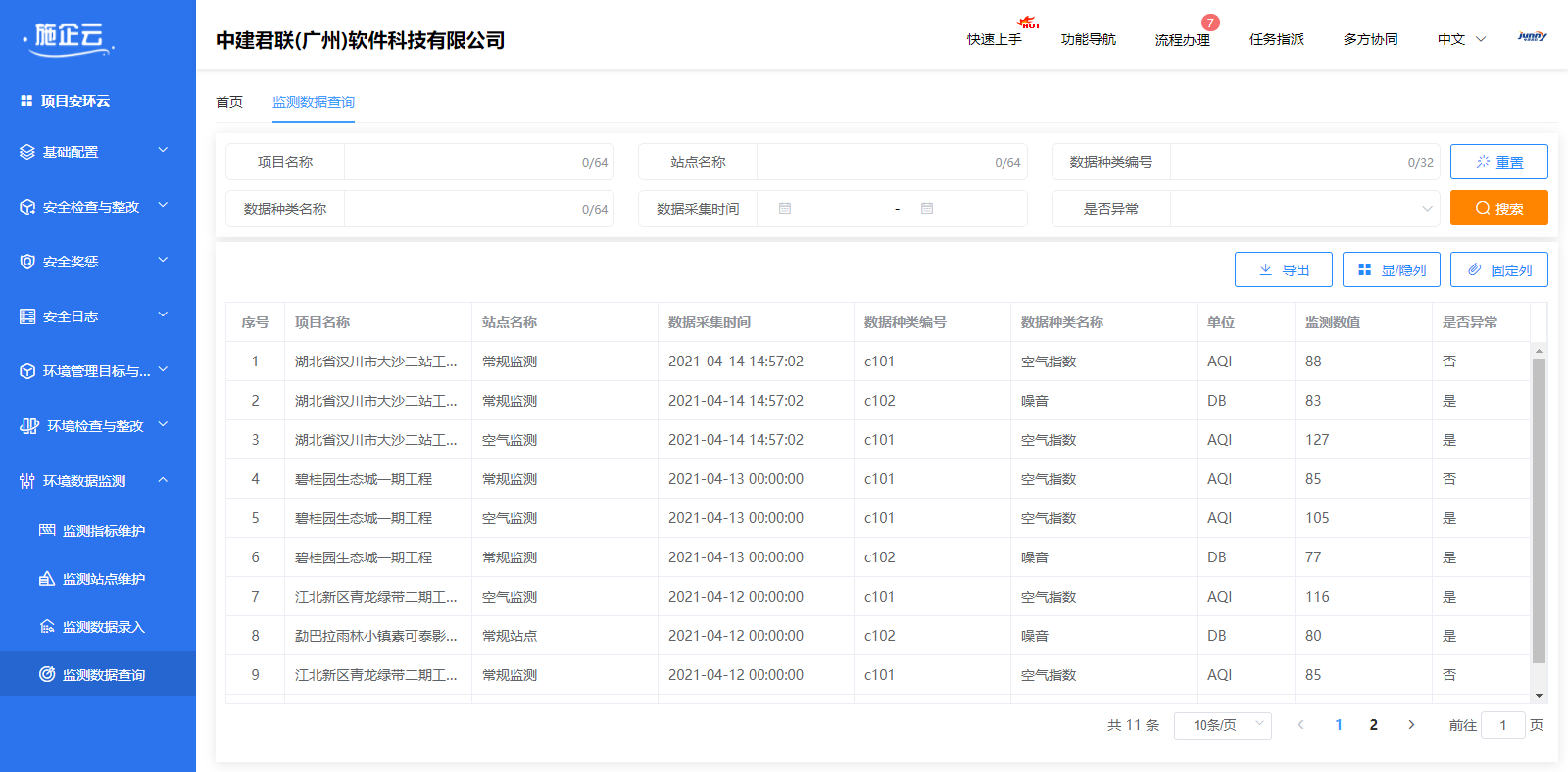
Task: Click the table's vertical scrollbar
Action: [1539, 509]
